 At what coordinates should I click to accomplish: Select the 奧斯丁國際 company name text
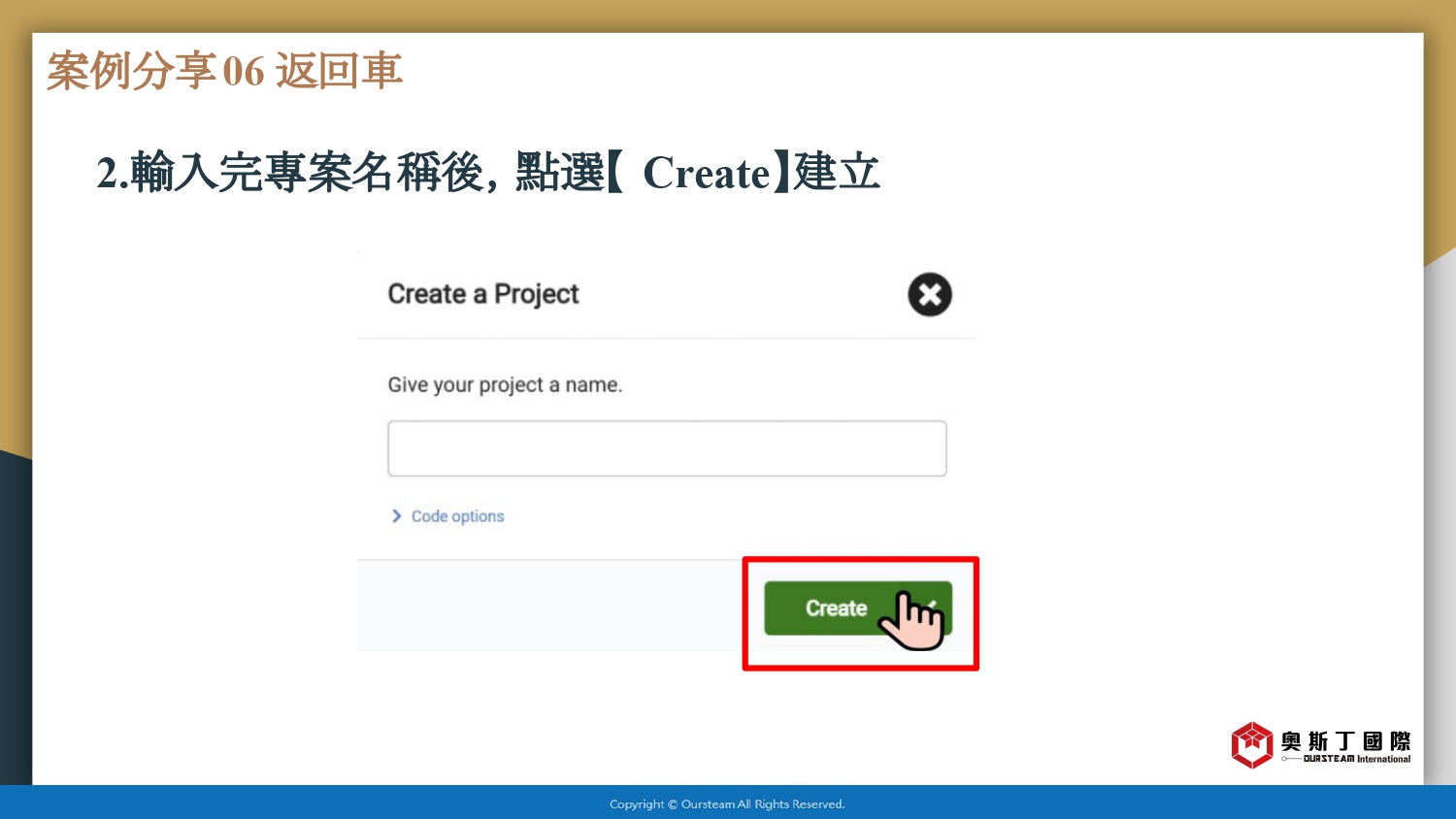[x=1345, y=741]
